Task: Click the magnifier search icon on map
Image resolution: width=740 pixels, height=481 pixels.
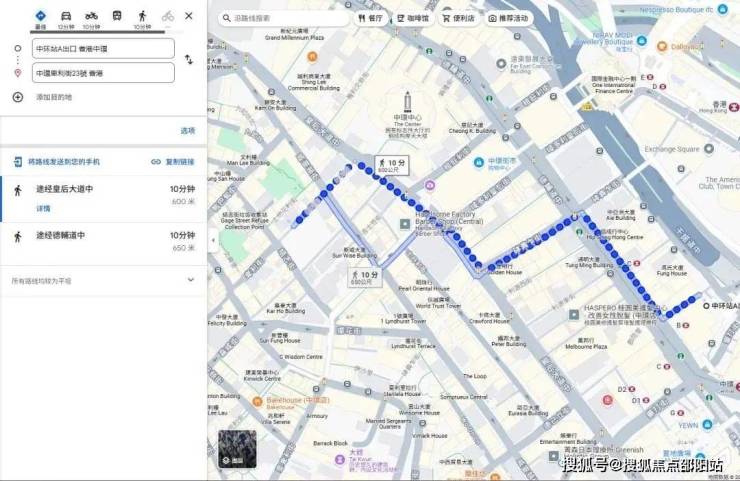Action: click(227, 18)
